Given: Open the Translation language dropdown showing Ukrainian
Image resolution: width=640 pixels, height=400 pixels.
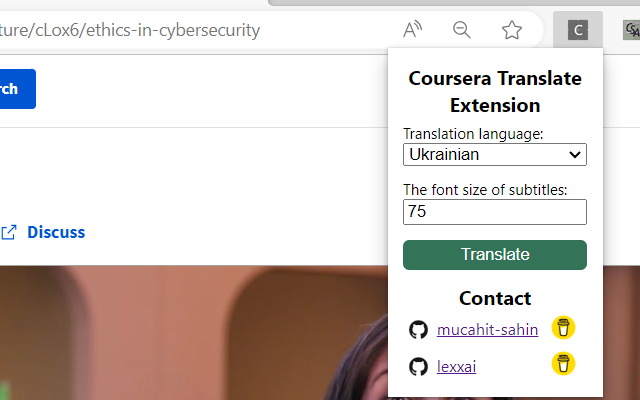Looking at the screenshot, I should pos(495,154).
